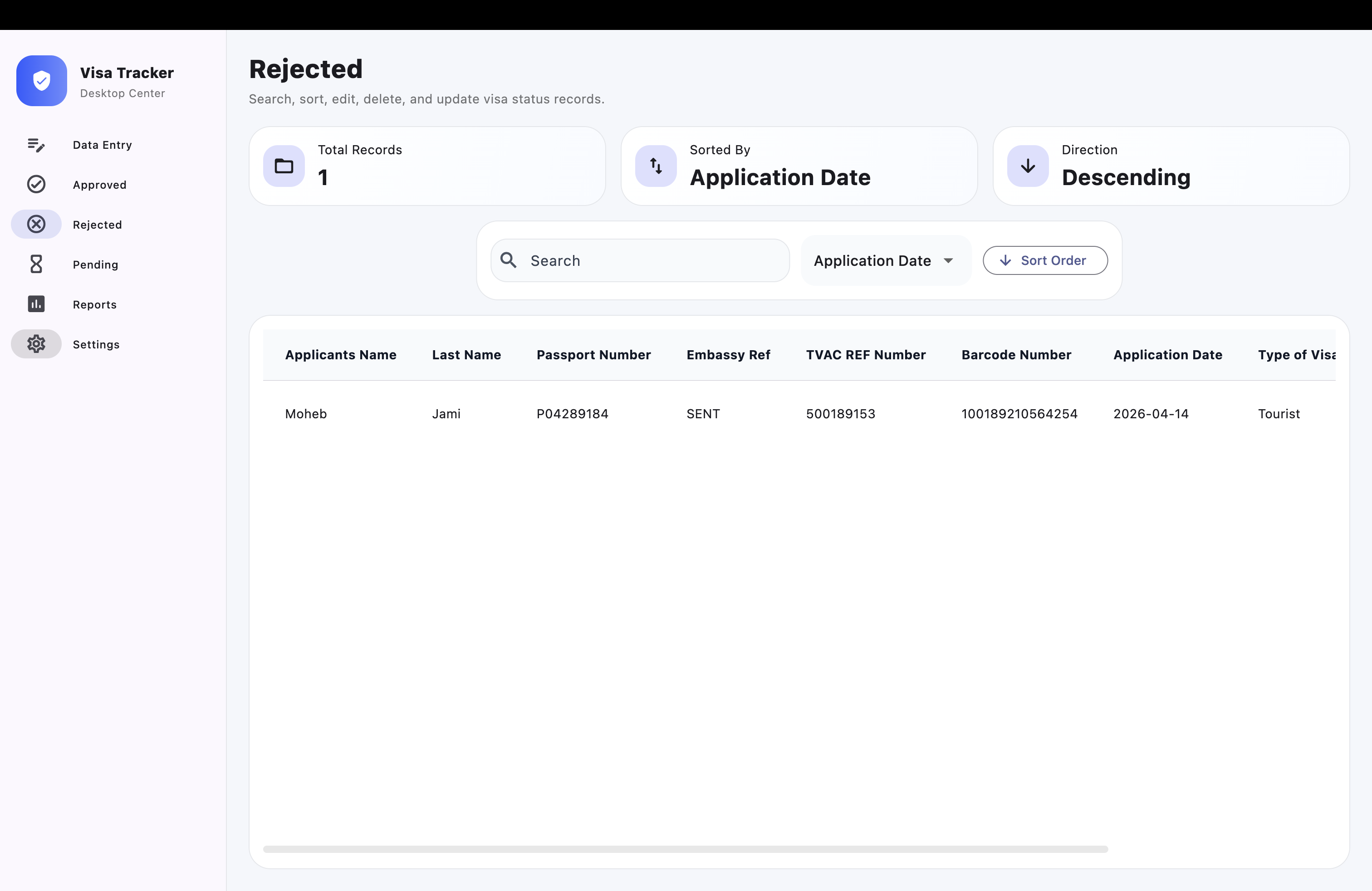
Task: Click application date 2026-04-14
Action: click(x=1151, y=414)
